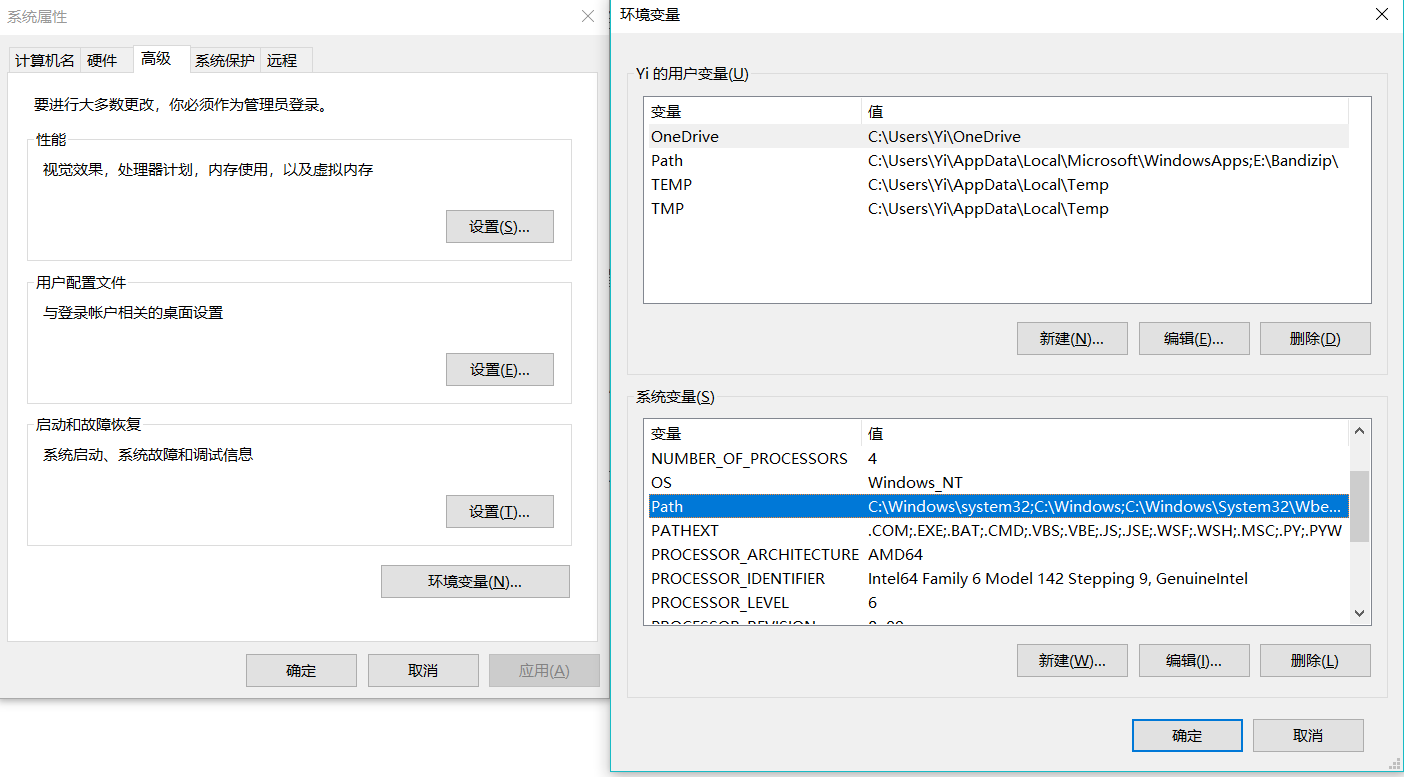Image resolution: width=1404 pixels, height=777 pixels.
Task: Select the TEMP user variable
Action: coord(998,185)
